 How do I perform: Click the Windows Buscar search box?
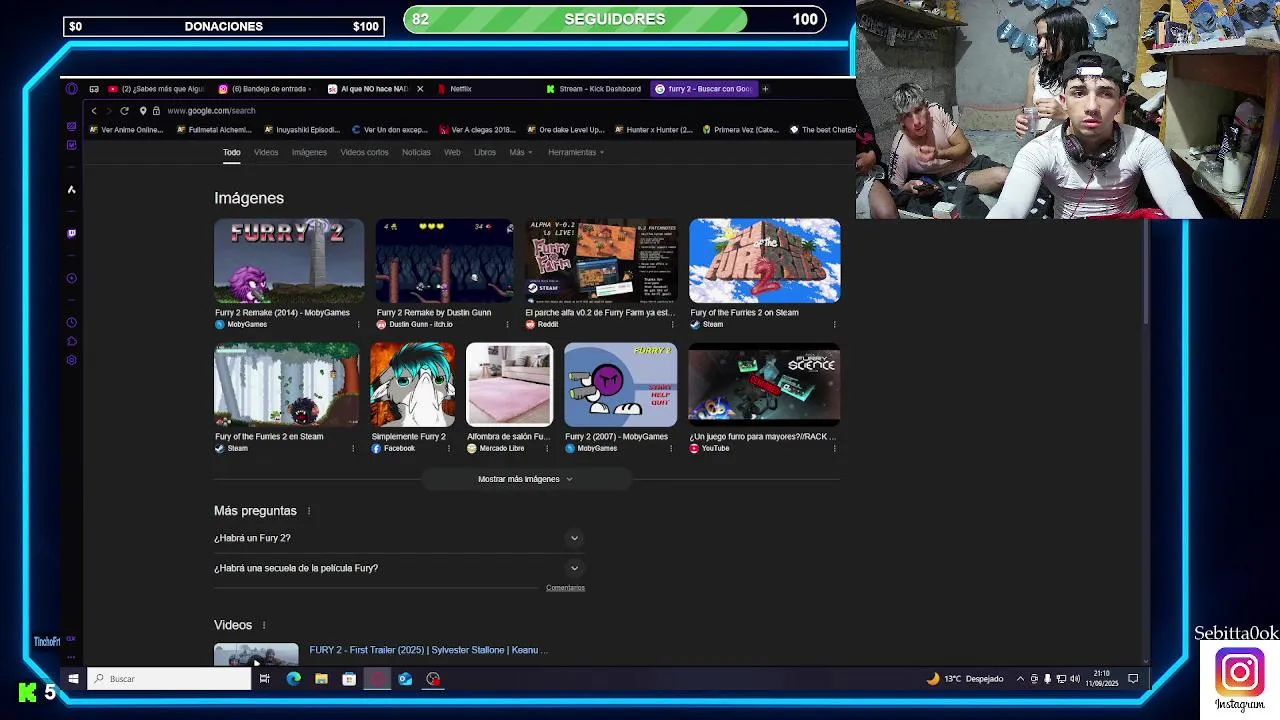click(169, 679)
